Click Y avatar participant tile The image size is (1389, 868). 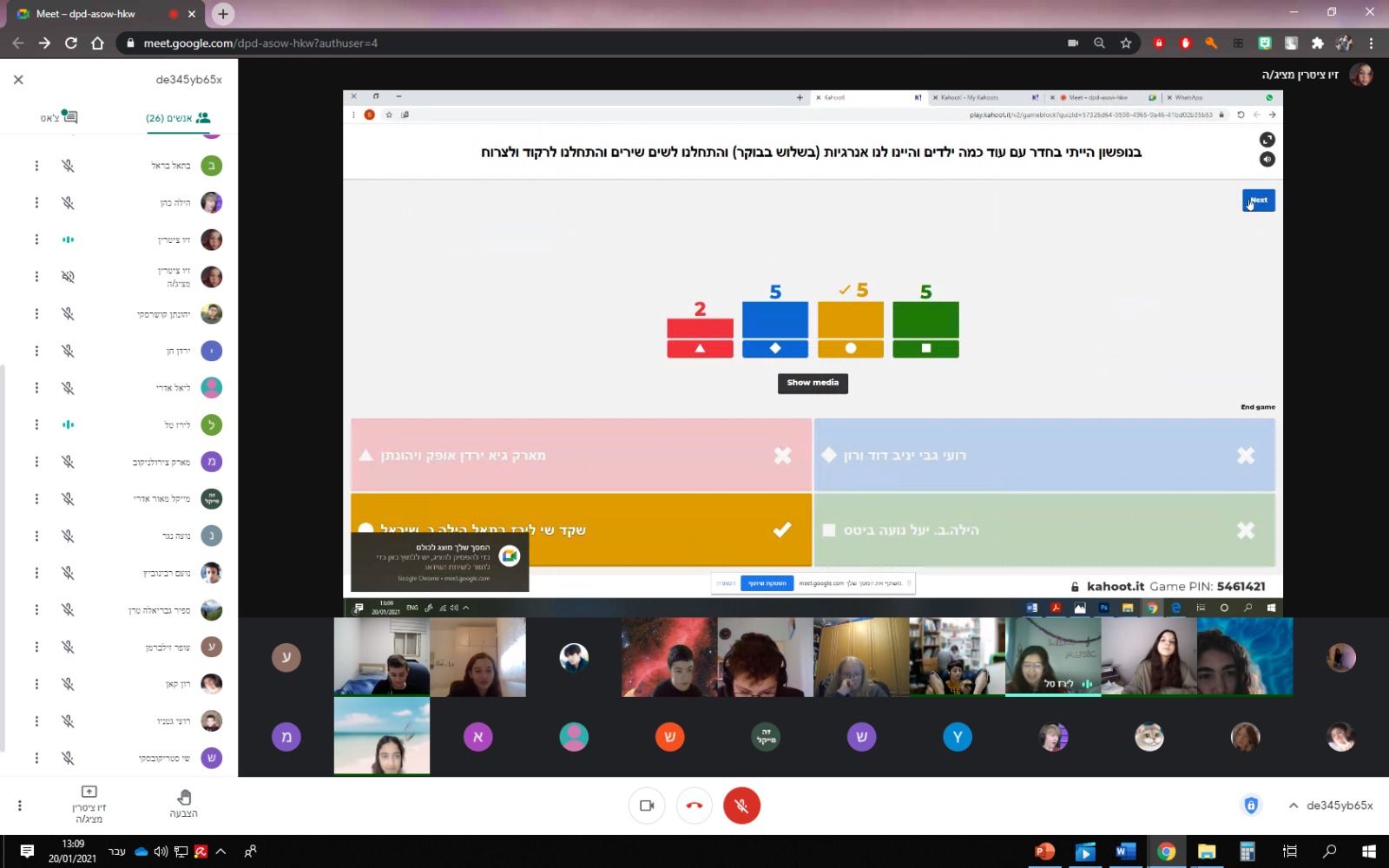[x=958, y=737]
